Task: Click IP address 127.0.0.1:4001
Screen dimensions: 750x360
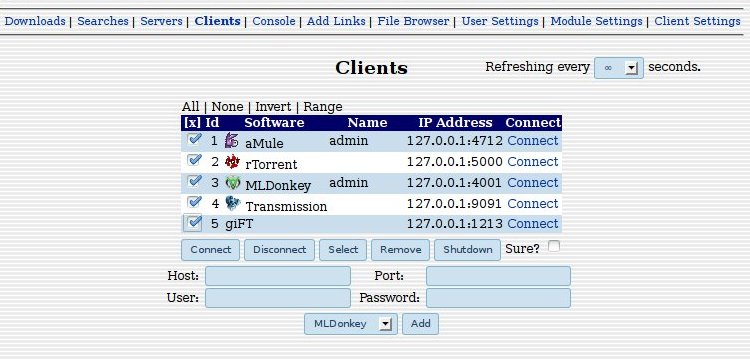Action: coord(454,183)
